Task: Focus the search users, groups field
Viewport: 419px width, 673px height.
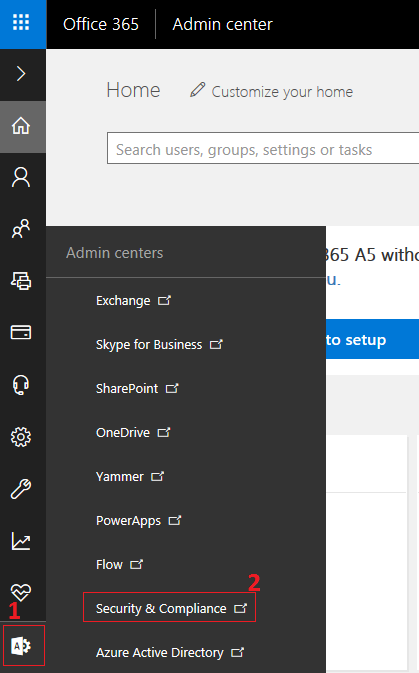Action: [x=263, y=149]
